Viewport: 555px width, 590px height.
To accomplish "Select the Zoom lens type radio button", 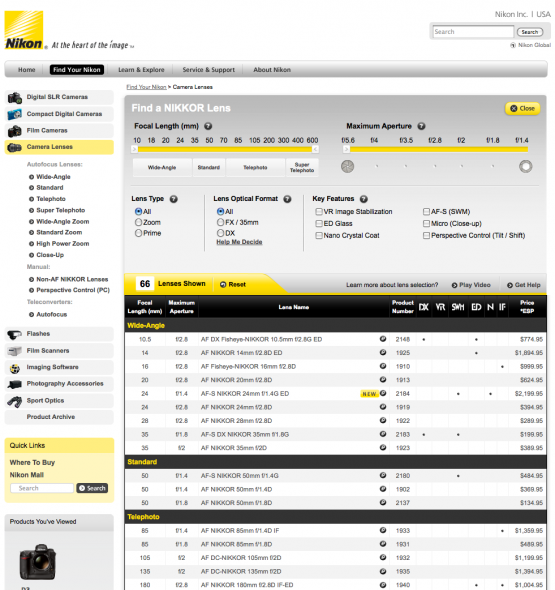I will click(x=138, y=222).
